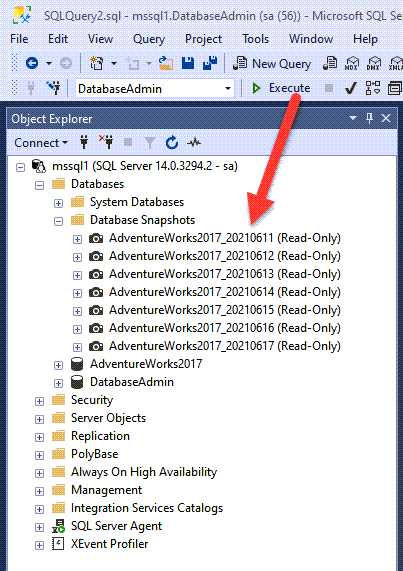This screenshot has width=403, height=571.
Task: Select snapshot AdventureWorks2017_20210616
Action: [x=225, y=328]
